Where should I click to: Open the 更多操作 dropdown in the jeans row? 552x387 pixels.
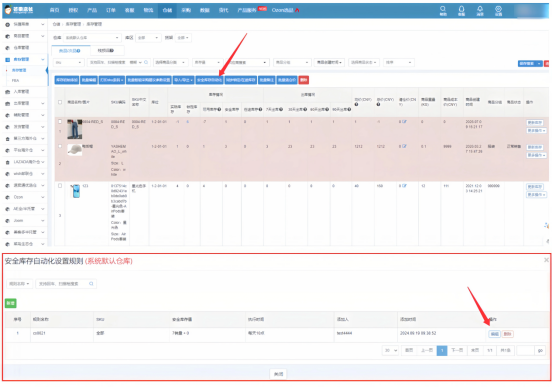point(536,131)
